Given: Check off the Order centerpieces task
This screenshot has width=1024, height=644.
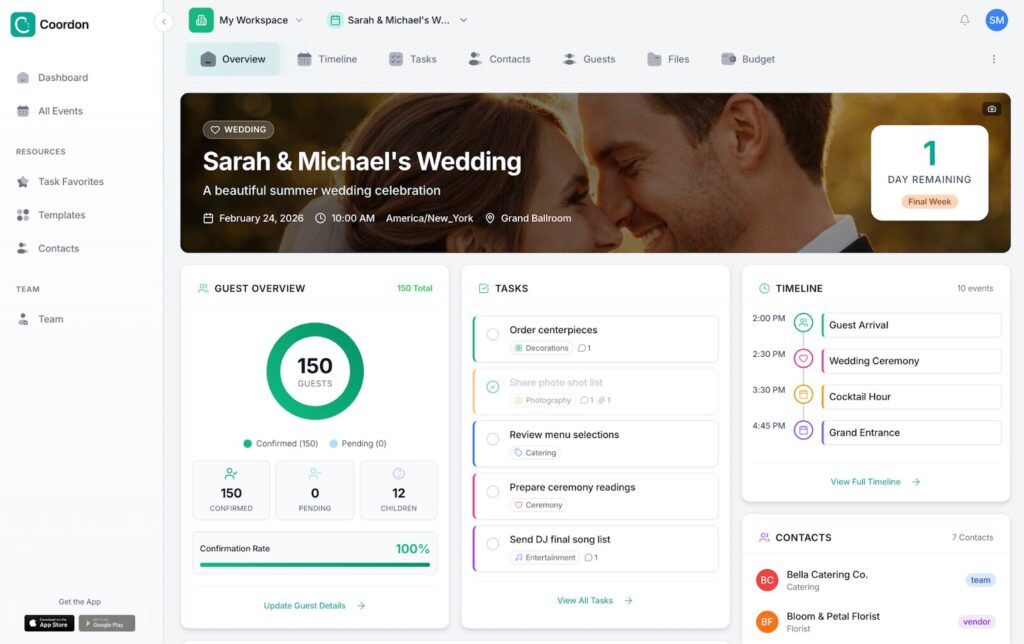Looking at the screenshot, I should pos(491,335).
